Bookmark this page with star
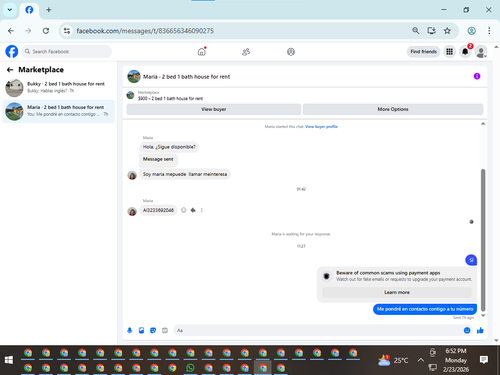 click(447, 31)
